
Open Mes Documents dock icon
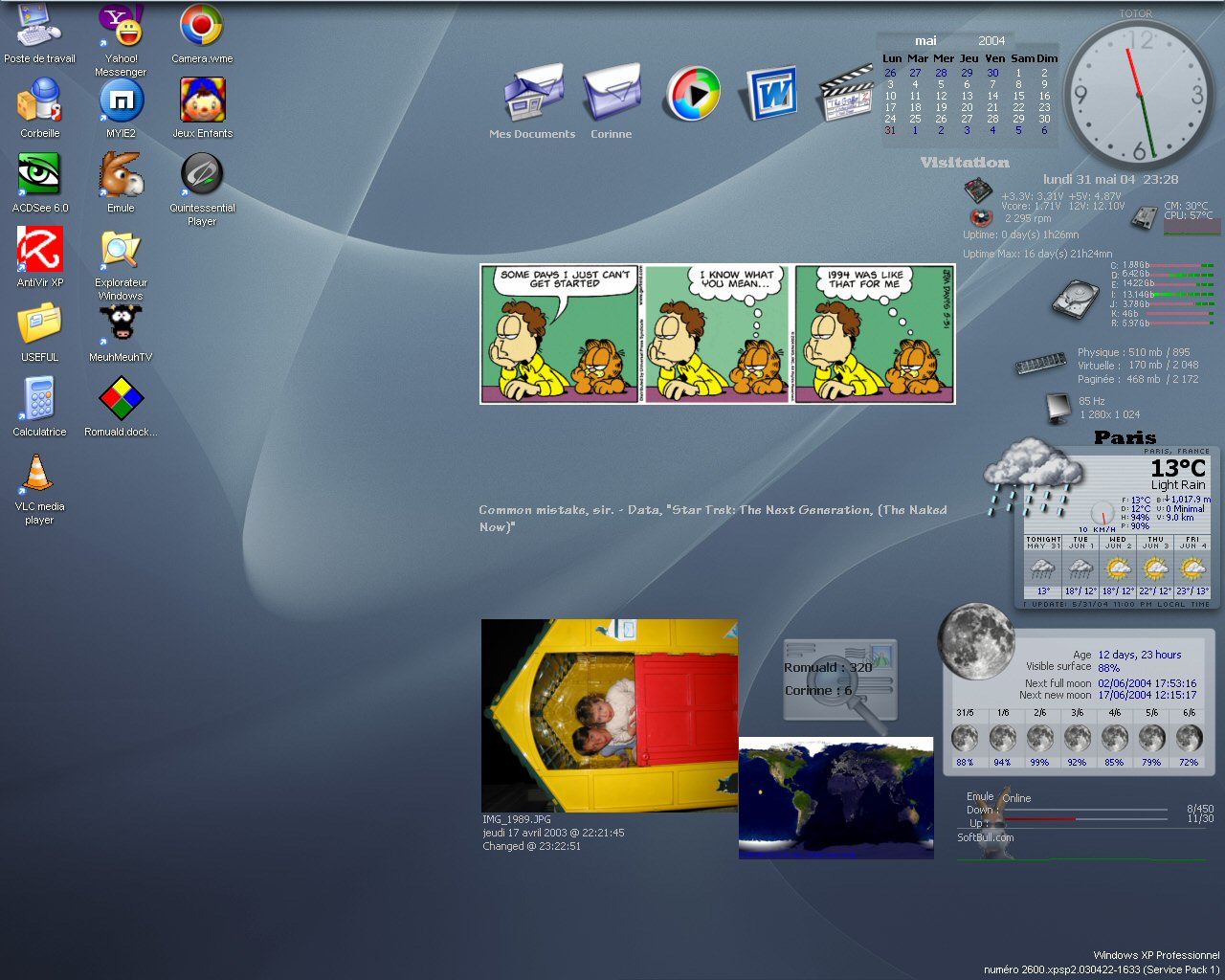533,100
